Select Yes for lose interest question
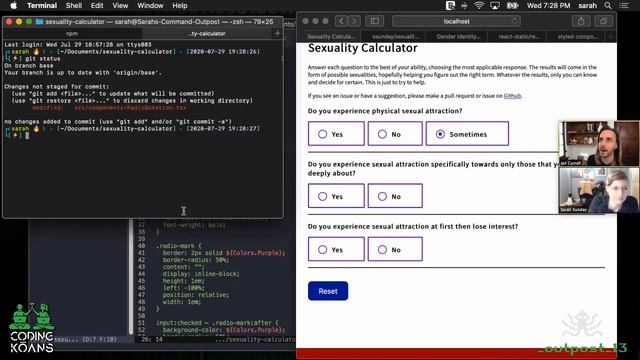The height and width of the screenshot is (360, 640). [x=336, y=249]
